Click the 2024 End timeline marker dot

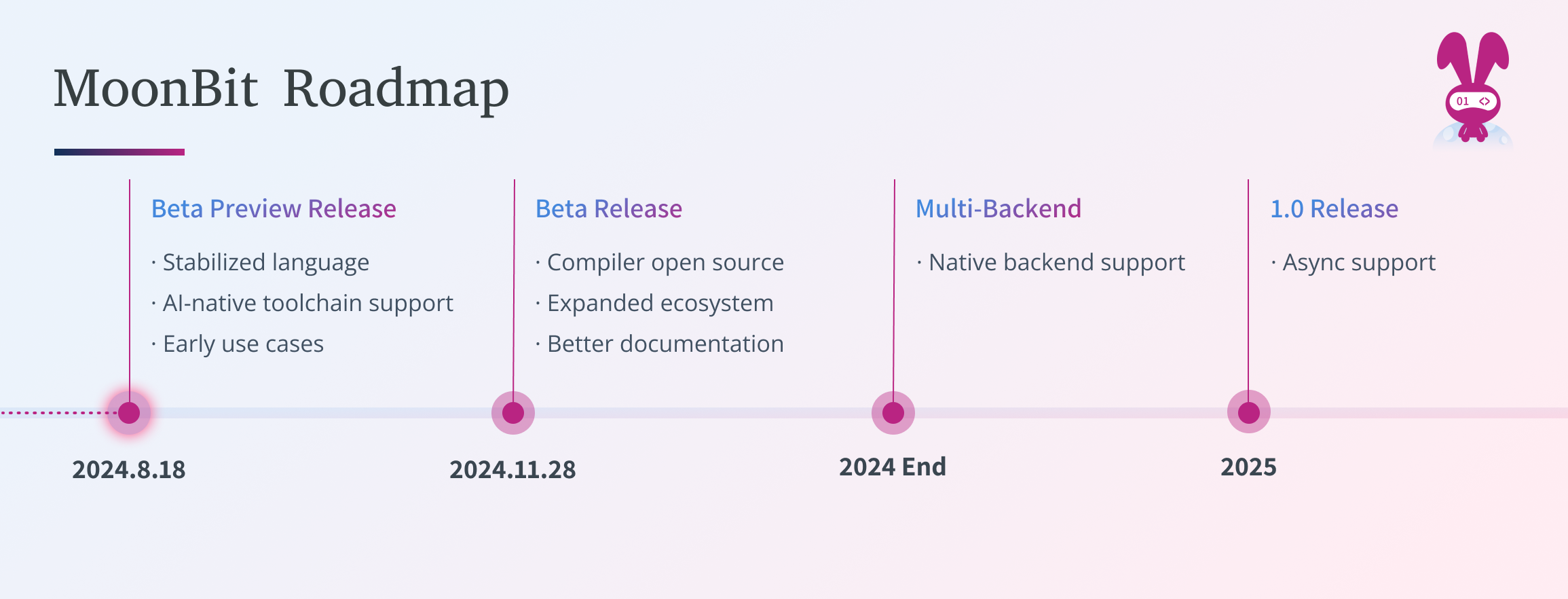click(x=893, y=412)
